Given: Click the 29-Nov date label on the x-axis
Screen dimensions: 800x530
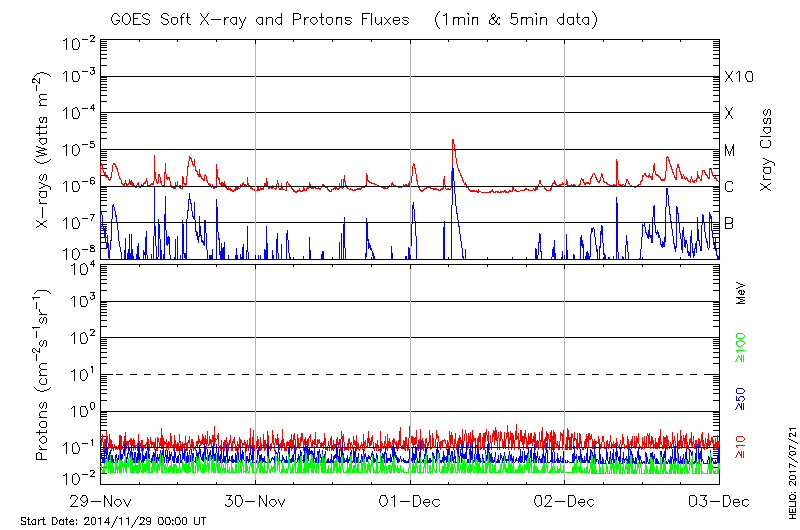Looking at the screenshot, I should tap(101, 500).
